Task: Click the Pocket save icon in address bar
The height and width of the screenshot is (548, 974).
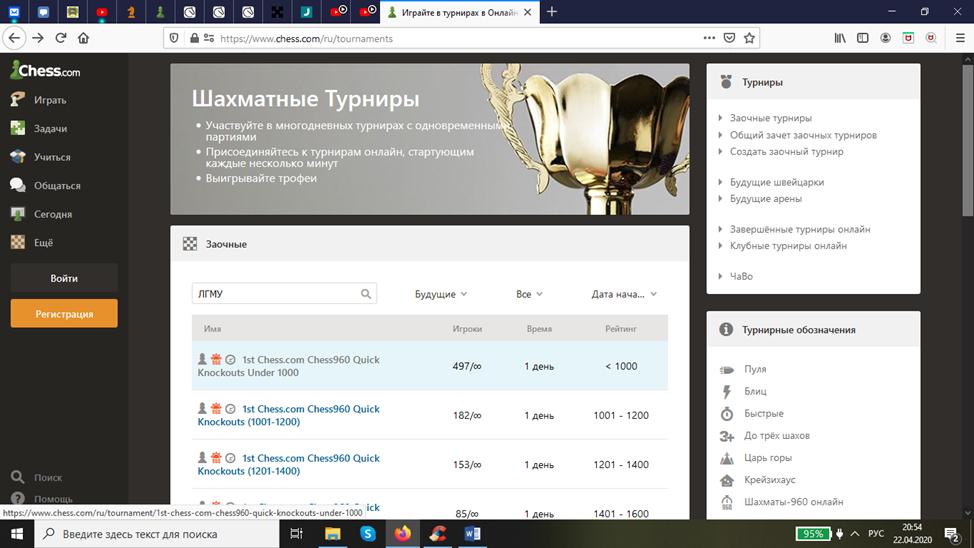Action: click(729, 38)
